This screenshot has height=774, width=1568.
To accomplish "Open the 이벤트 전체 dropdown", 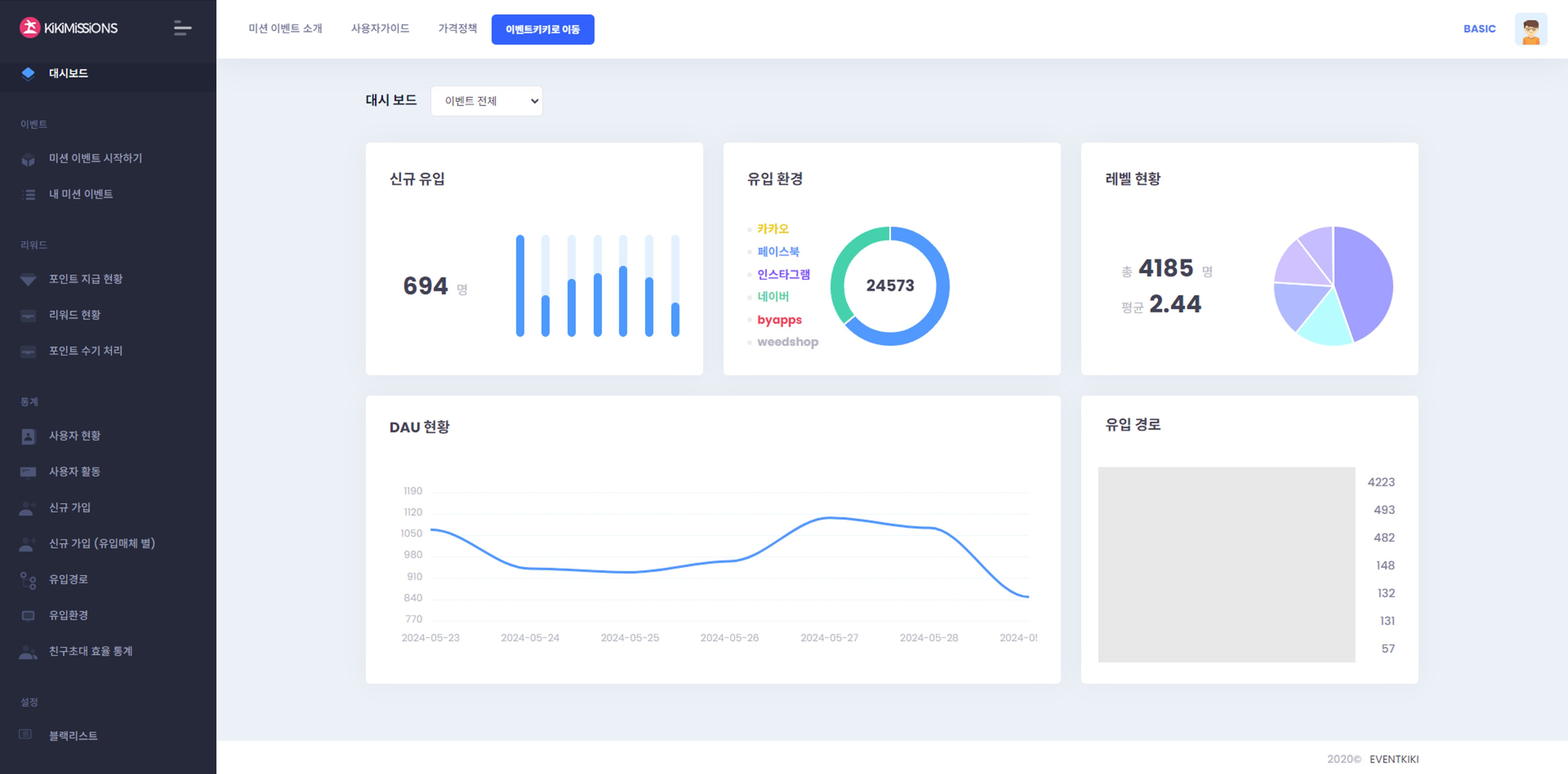I will pos(487,101).
